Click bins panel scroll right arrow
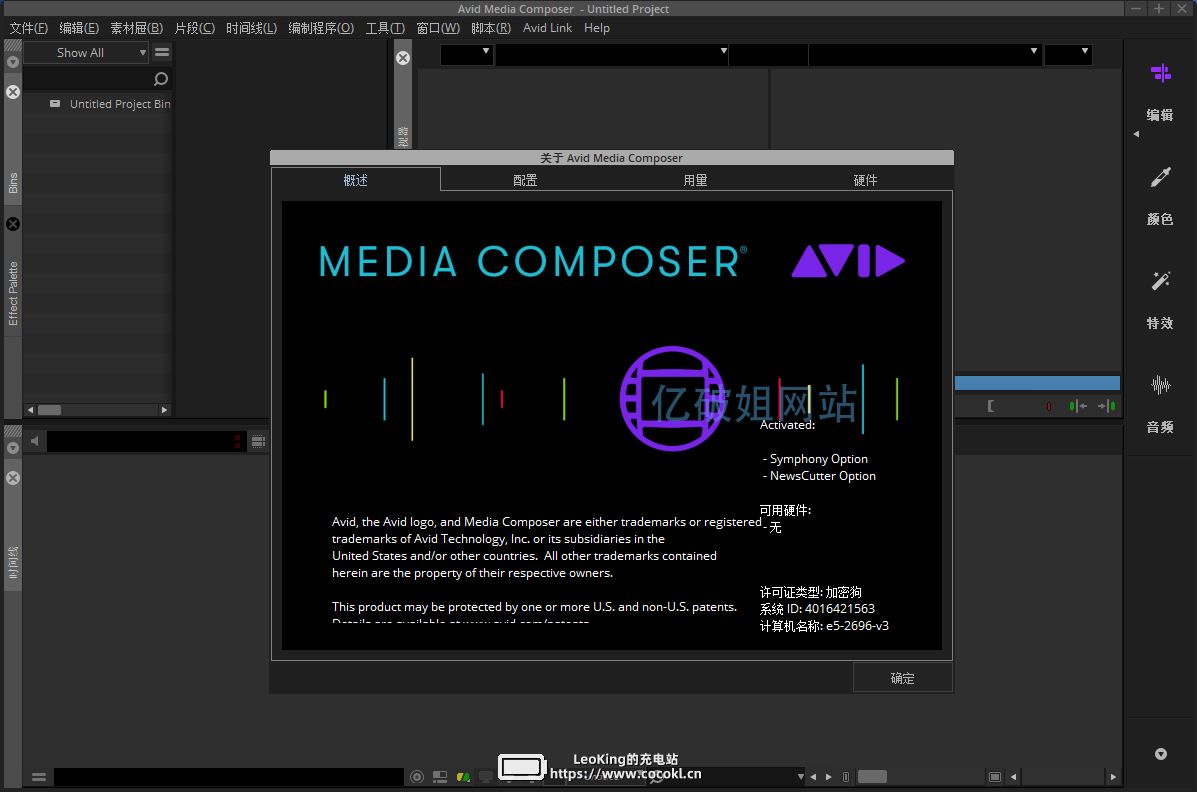This screenshot has width=1197, height=792. (164, 410)
